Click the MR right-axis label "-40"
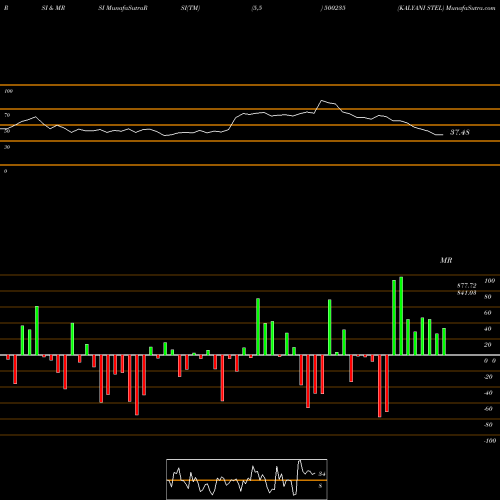 488,393
